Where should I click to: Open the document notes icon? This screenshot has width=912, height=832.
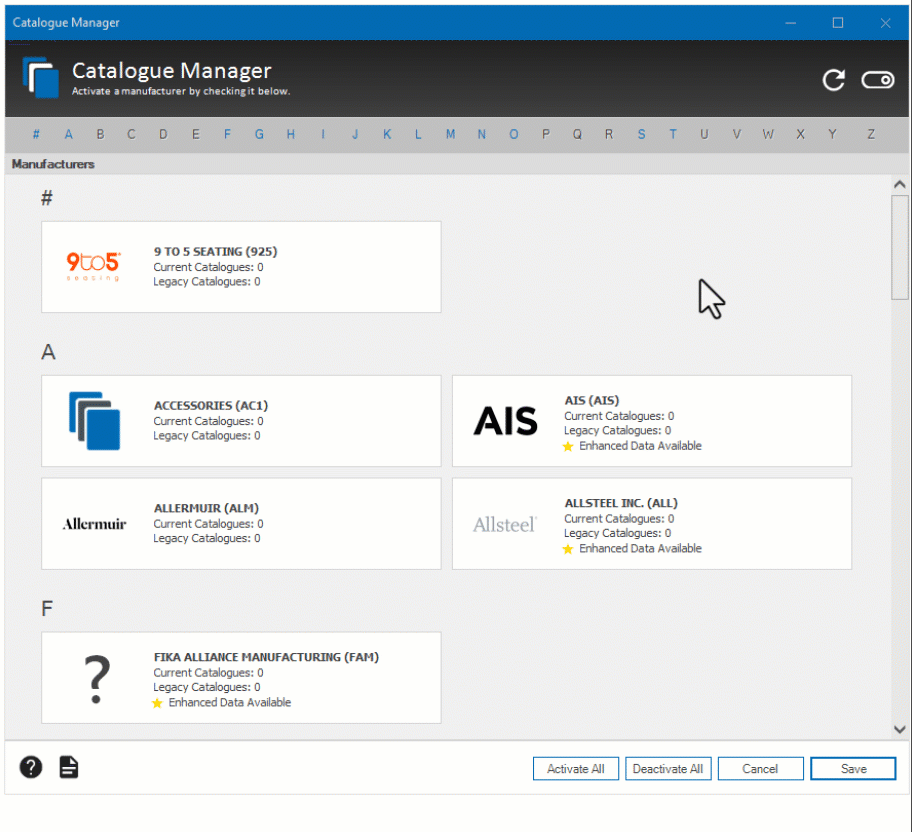click(69, 767)
